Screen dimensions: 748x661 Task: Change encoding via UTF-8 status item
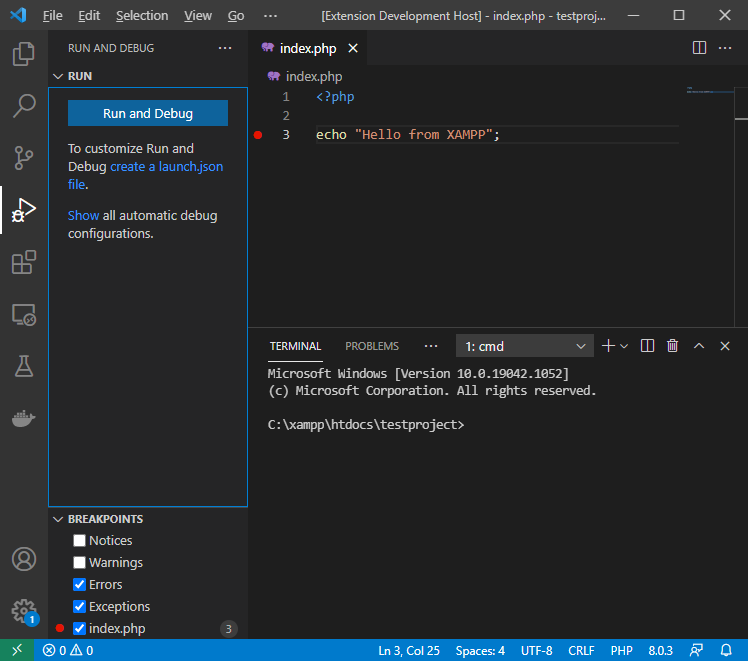click(x=536, y=650)
